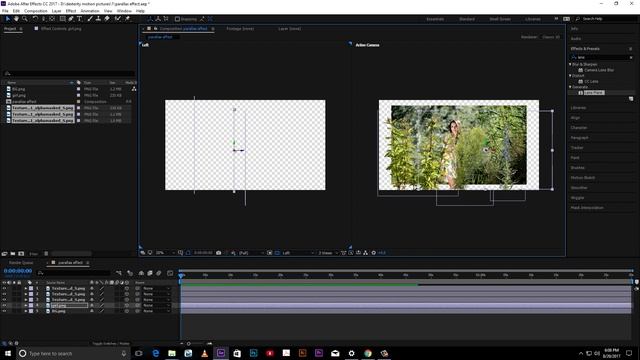Click the Windows Start button
Viewport: 640px width, 360px height.
coord(8,353)
